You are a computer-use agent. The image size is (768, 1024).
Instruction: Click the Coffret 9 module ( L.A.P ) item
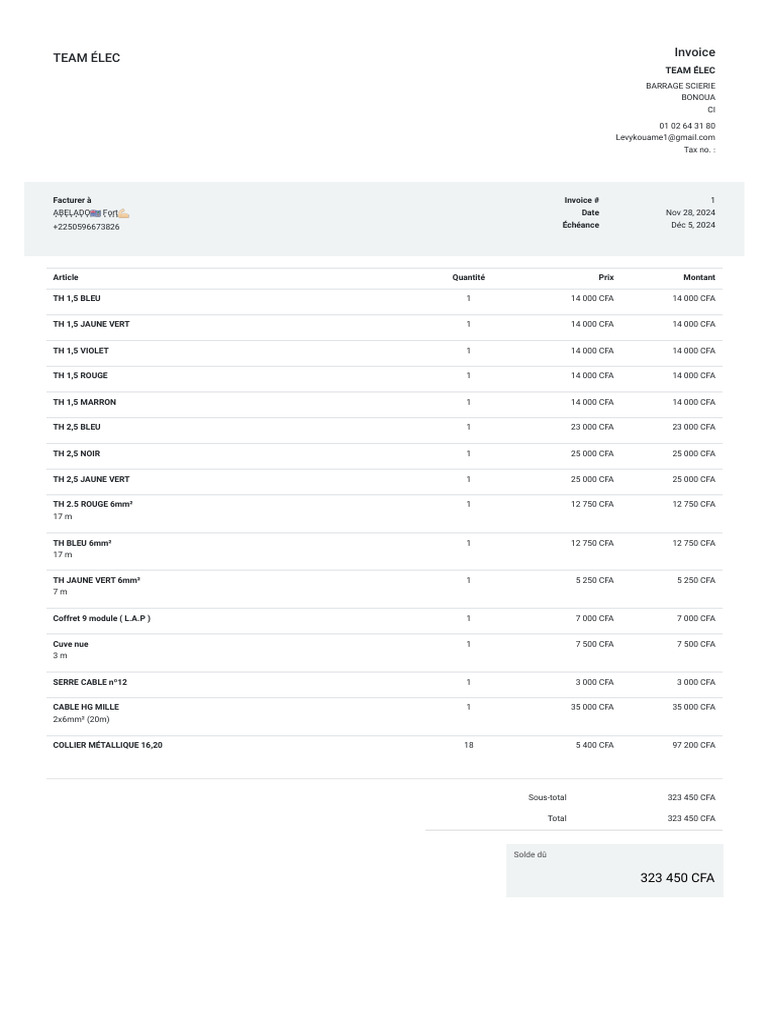tap(102, 618)
